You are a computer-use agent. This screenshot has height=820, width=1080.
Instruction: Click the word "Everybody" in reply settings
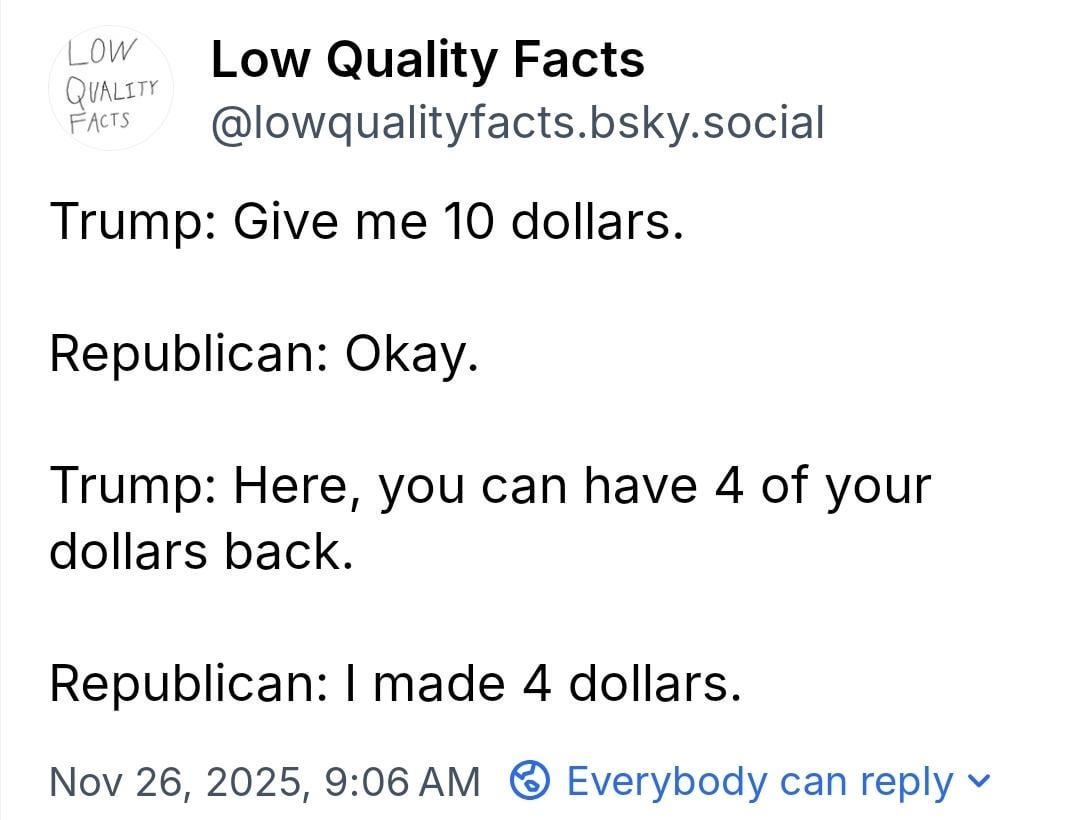coord(660,781)
